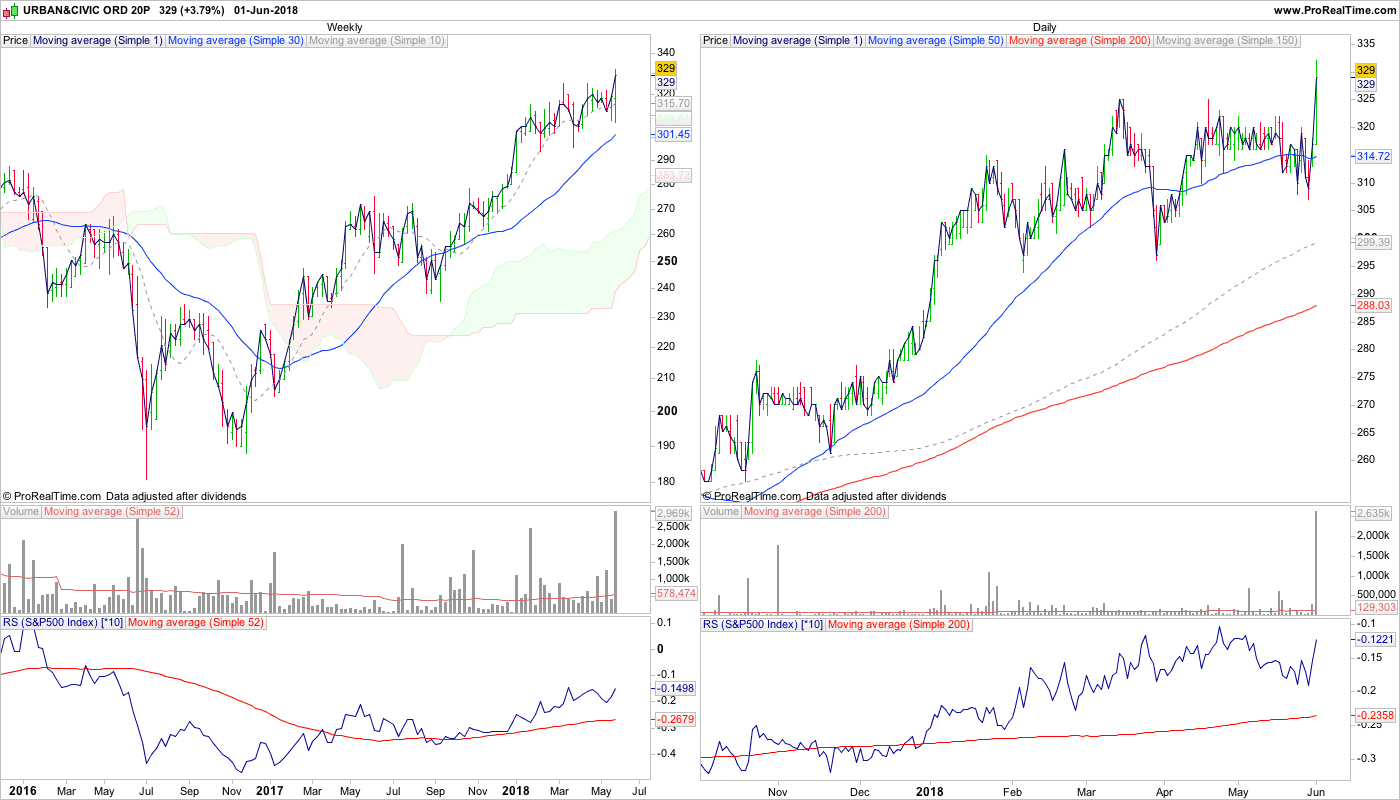Click the 2018 marker on daily time axis

pos(930,791)
